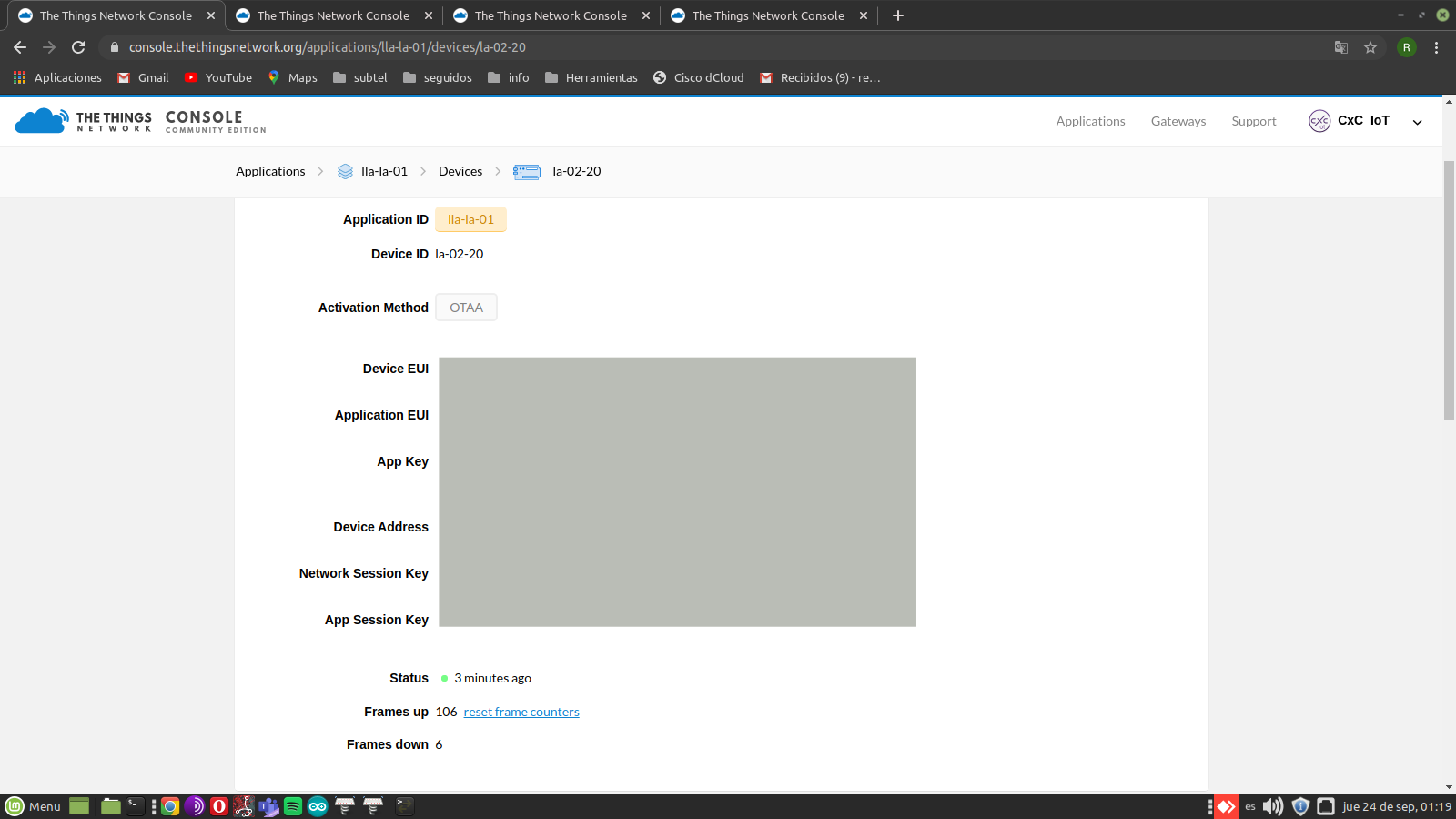This screenshot has width=1456, height=819.
Task: Click The Things Network cloud logo
Action: (41, 120)
